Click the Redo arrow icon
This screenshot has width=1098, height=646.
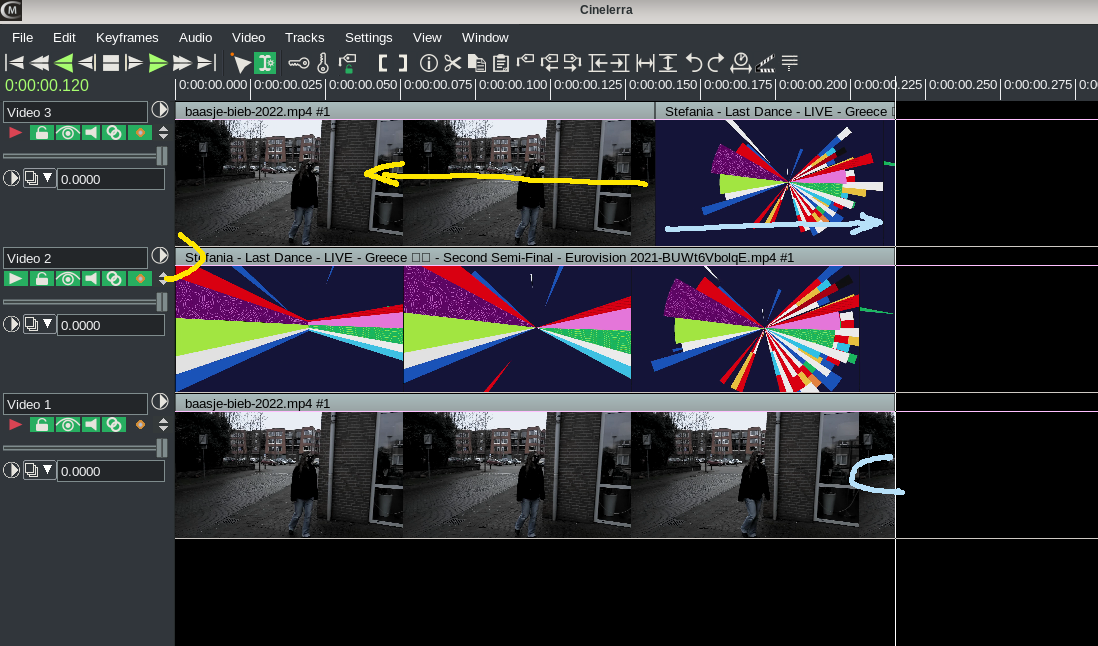click(x=715, y=63)
